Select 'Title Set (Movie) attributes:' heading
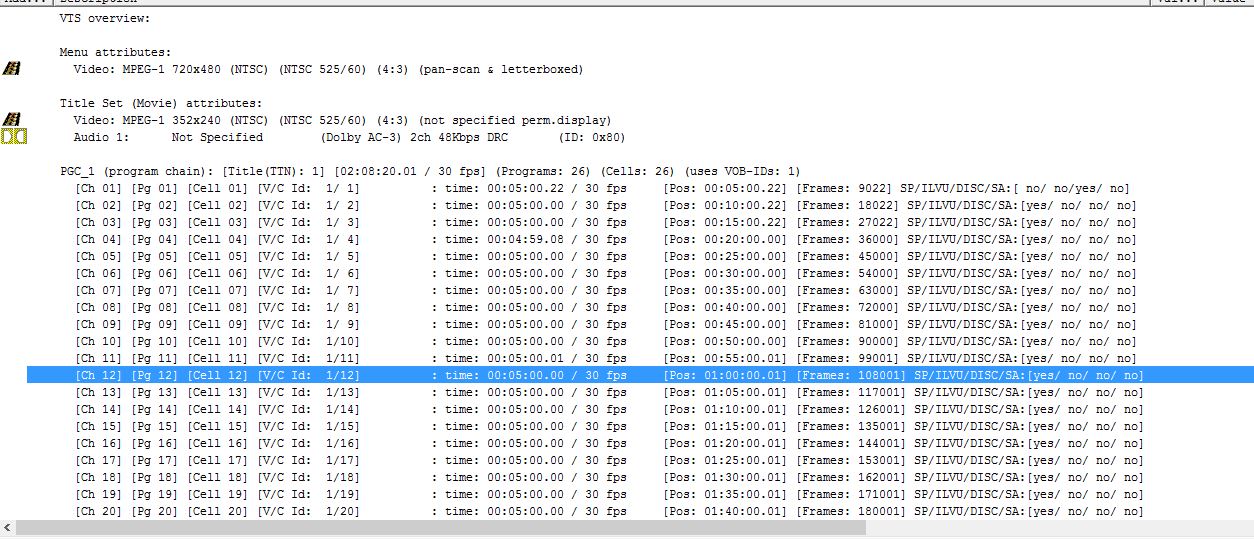Screen dimensions: 1254x539 160,103
